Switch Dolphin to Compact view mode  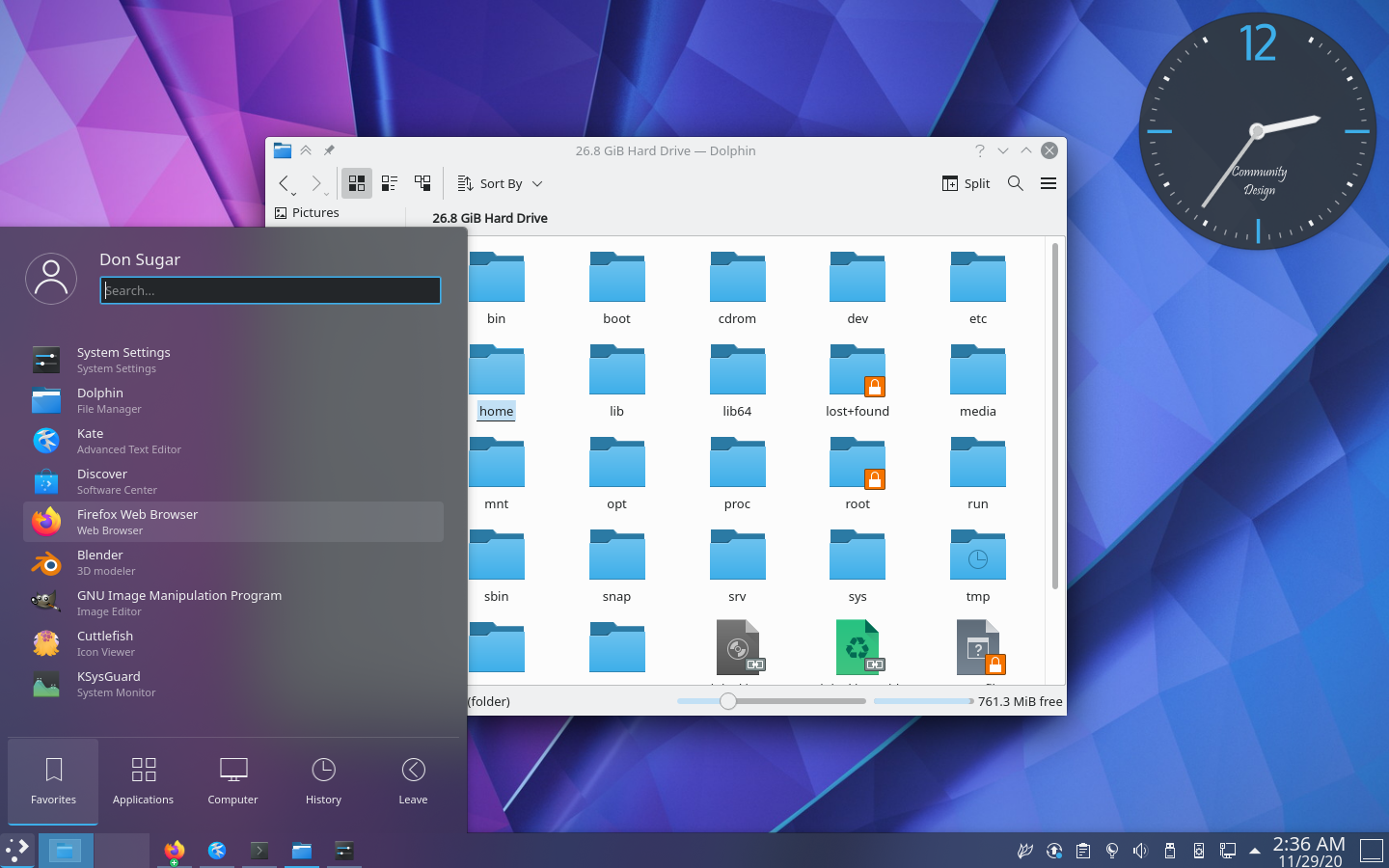coord(390,183)
